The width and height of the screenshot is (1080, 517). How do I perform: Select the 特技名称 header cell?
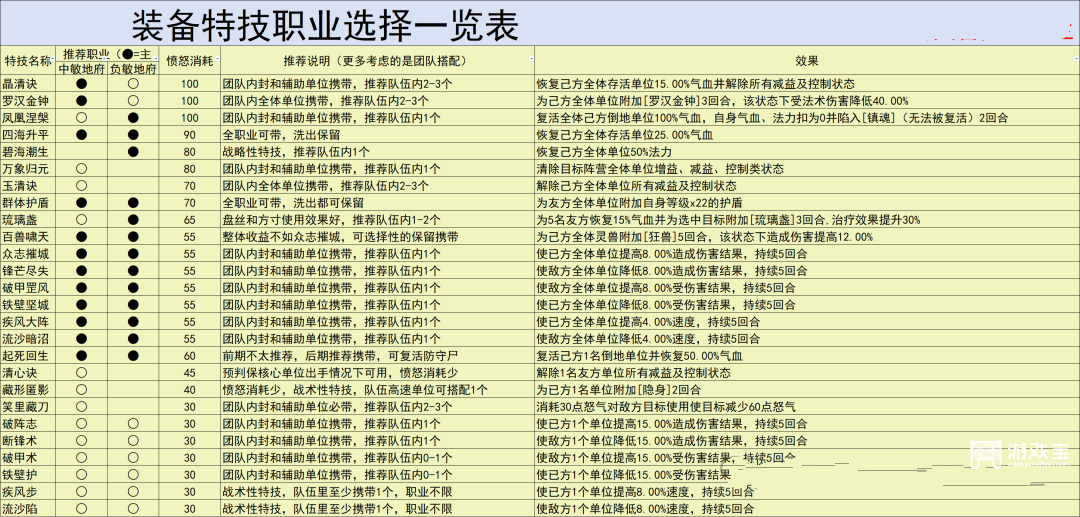click(x=28, y=61)
